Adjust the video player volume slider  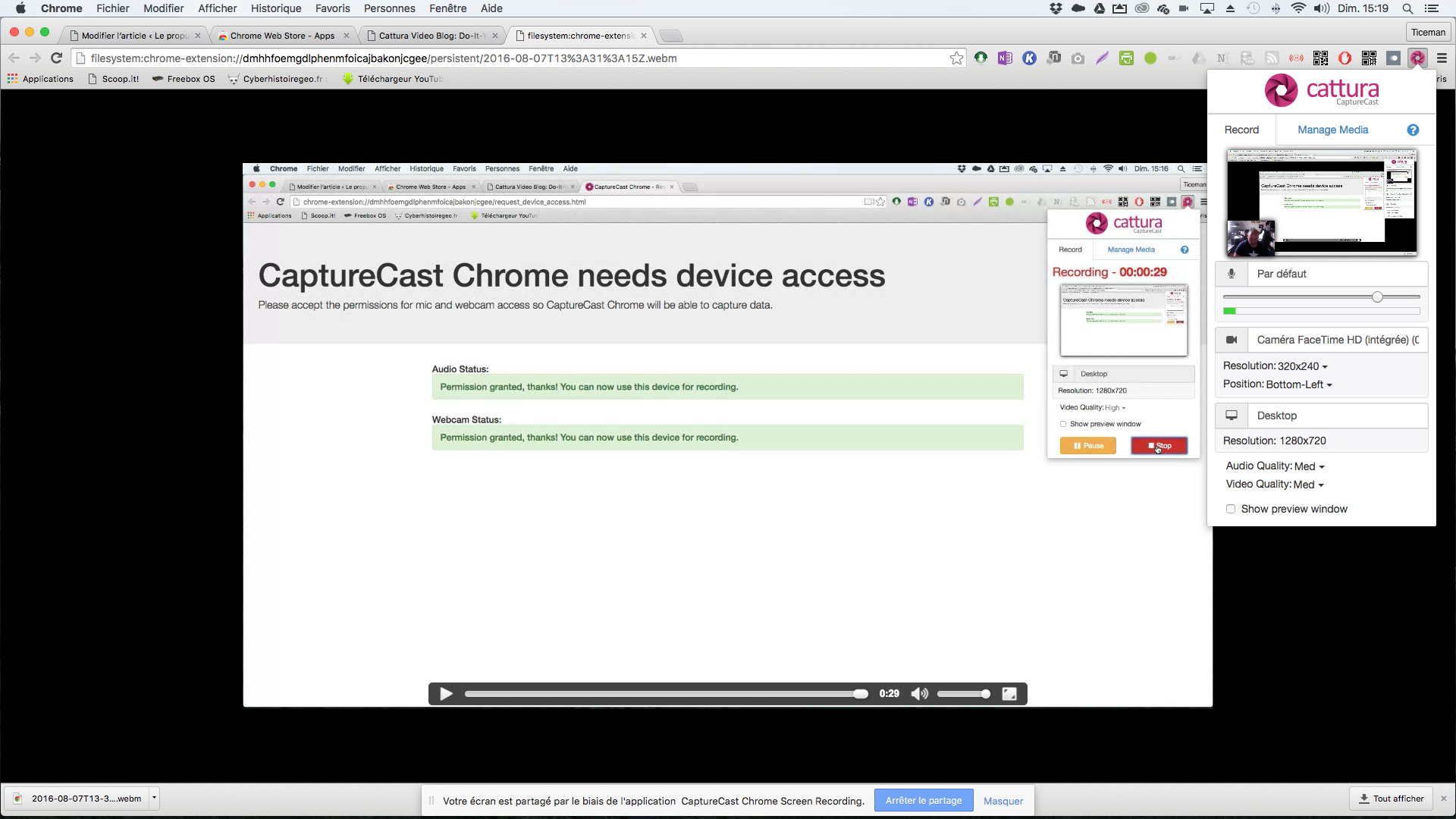(x=964, y=694)
